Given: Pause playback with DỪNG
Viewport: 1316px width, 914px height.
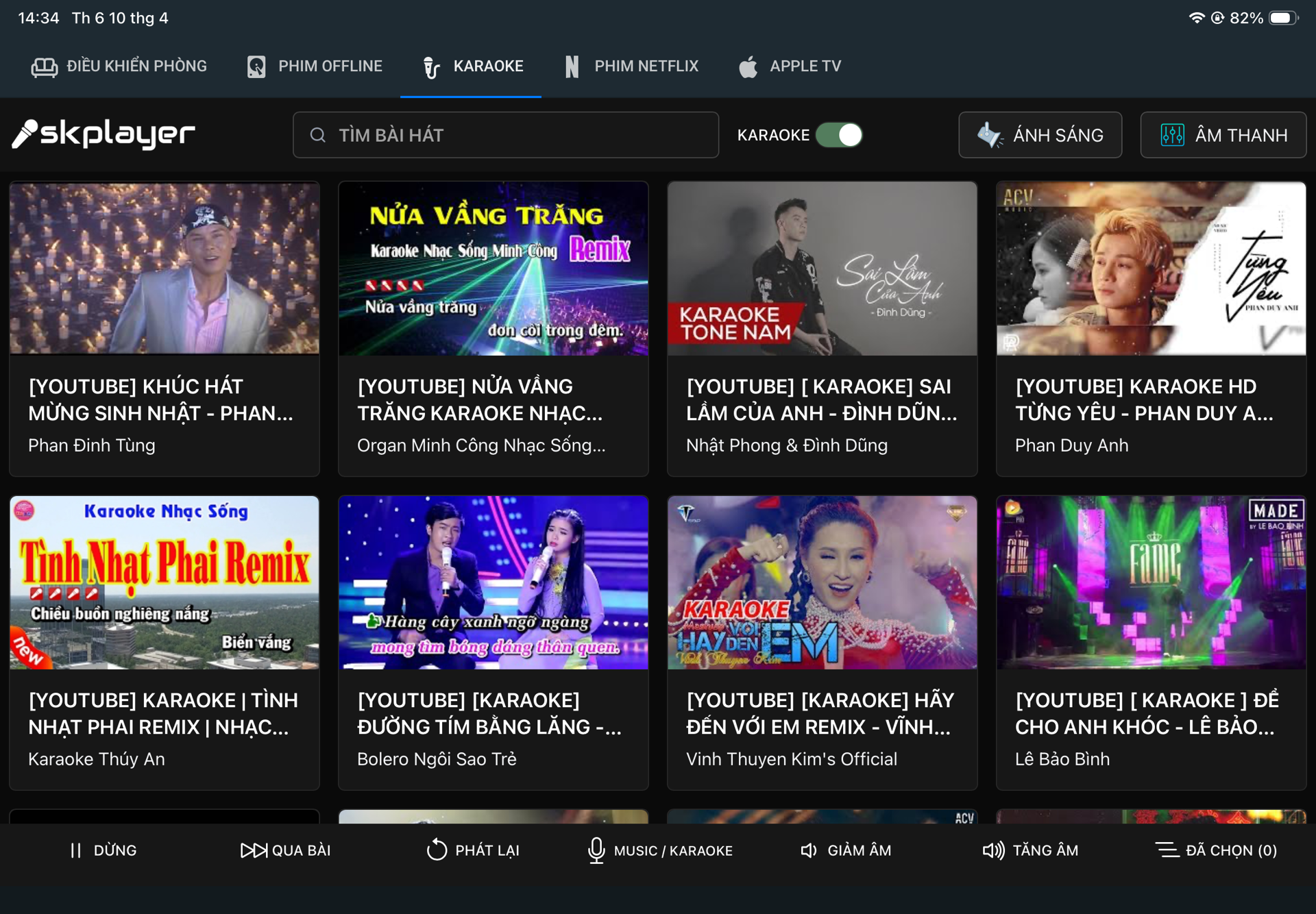Looking at the screenshot, I should coord(103,850).
